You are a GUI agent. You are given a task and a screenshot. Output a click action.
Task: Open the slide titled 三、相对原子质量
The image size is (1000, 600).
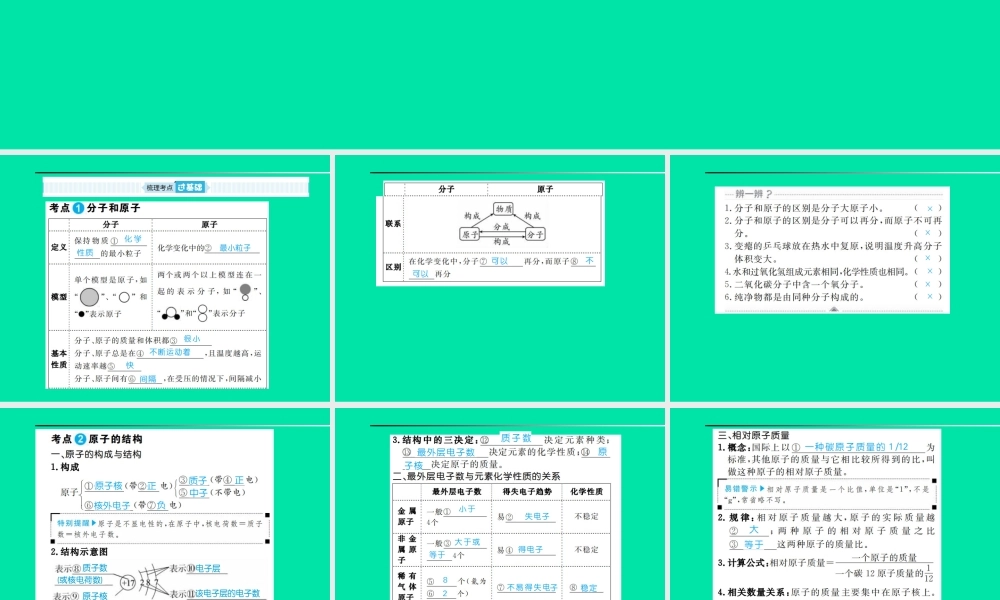pyautogui.click(x=835, y=504)
